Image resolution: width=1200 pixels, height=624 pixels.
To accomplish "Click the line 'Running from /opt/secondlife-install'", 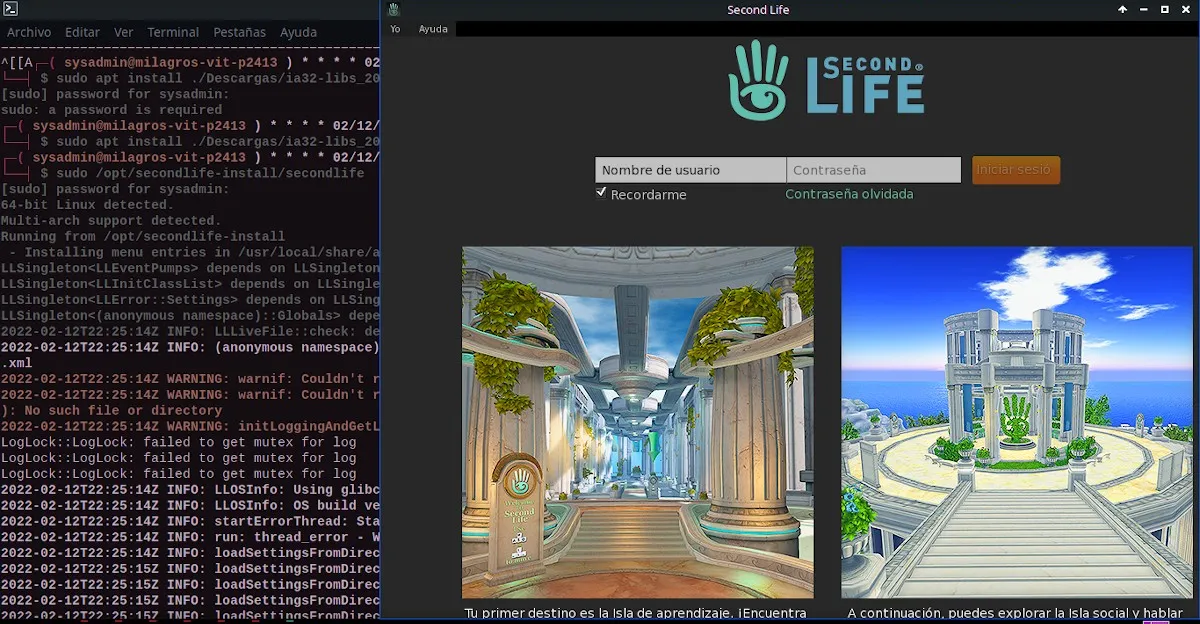I will pyautogui.click(x=143, y=237).
